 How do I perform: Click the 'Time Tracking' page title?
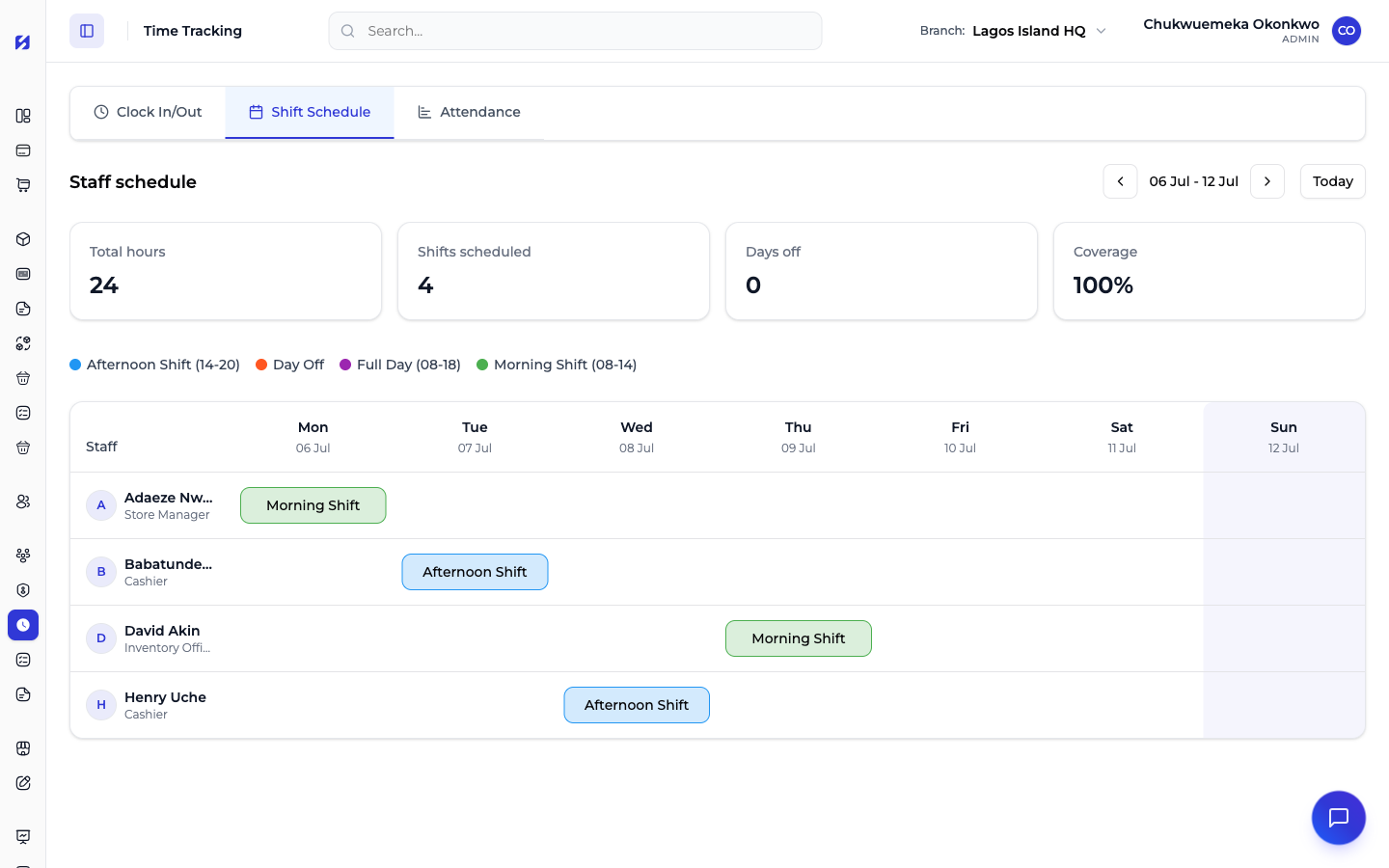193,31
